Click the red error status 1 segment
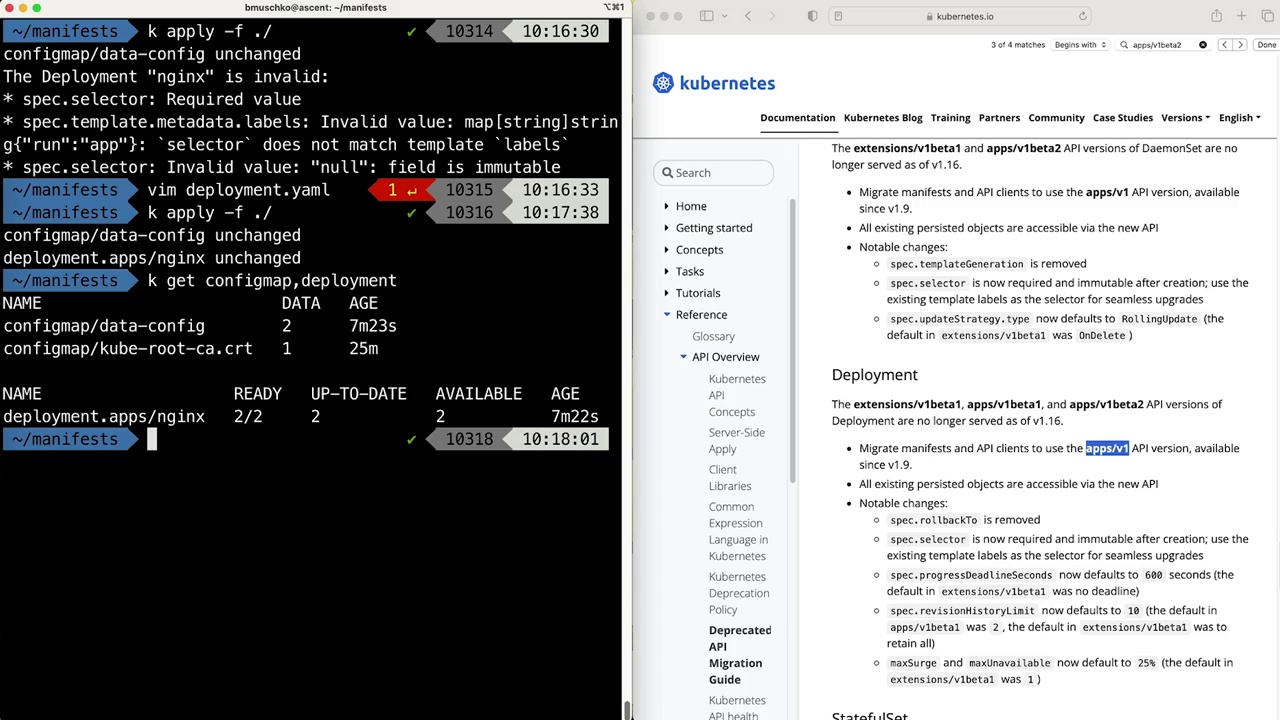 (403, 190)
